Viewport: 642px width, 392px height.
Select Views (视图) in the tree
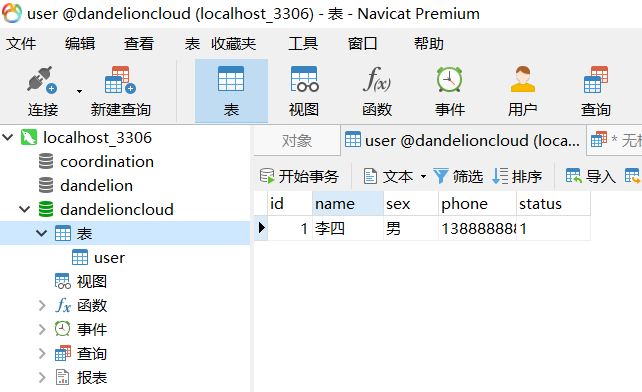(x=92, y=281)
